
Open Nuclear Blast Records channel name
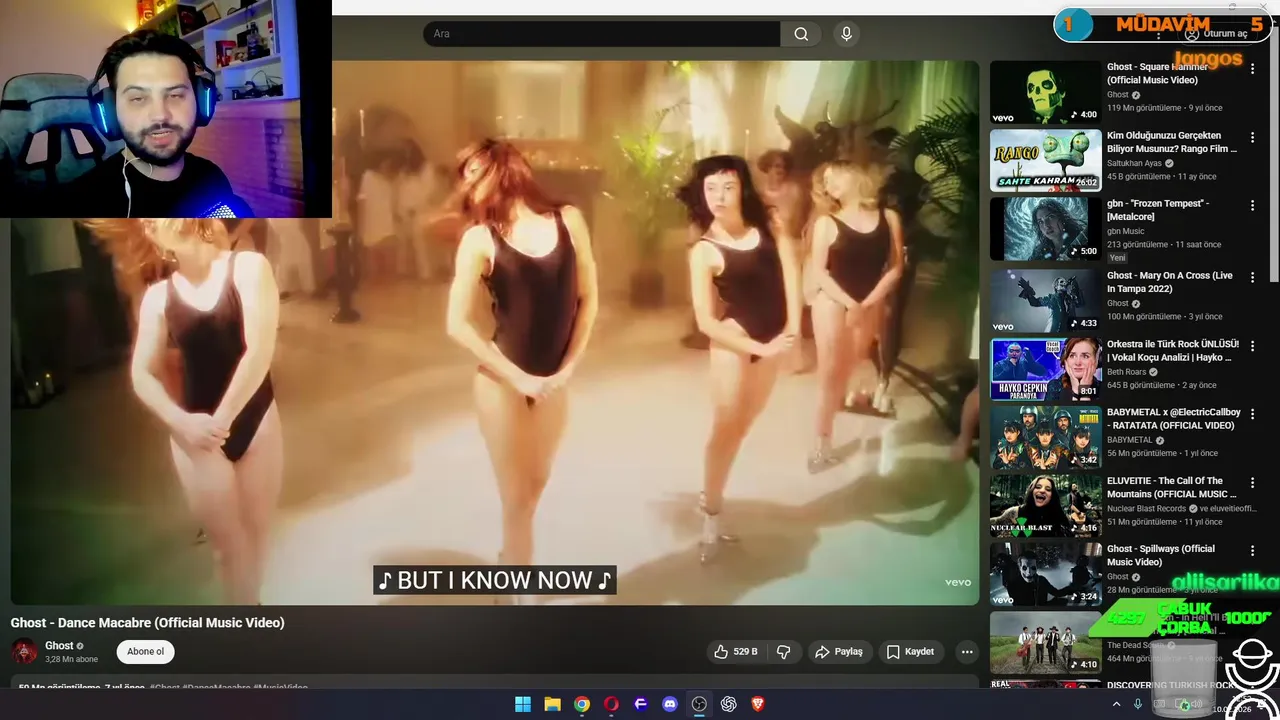pos(1148,508)
